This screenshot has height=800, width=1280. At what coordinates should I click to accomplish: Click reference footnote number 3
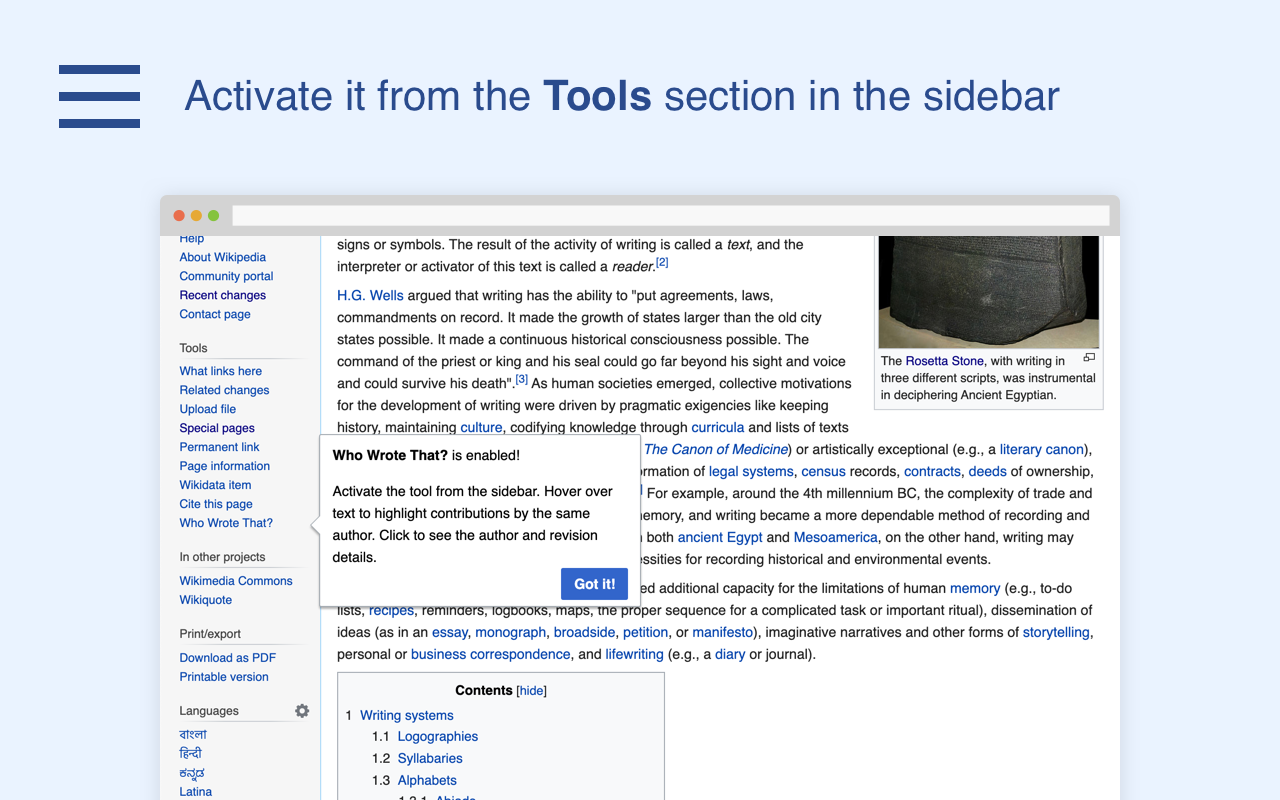pyautogui.click(x=521, y=380)
